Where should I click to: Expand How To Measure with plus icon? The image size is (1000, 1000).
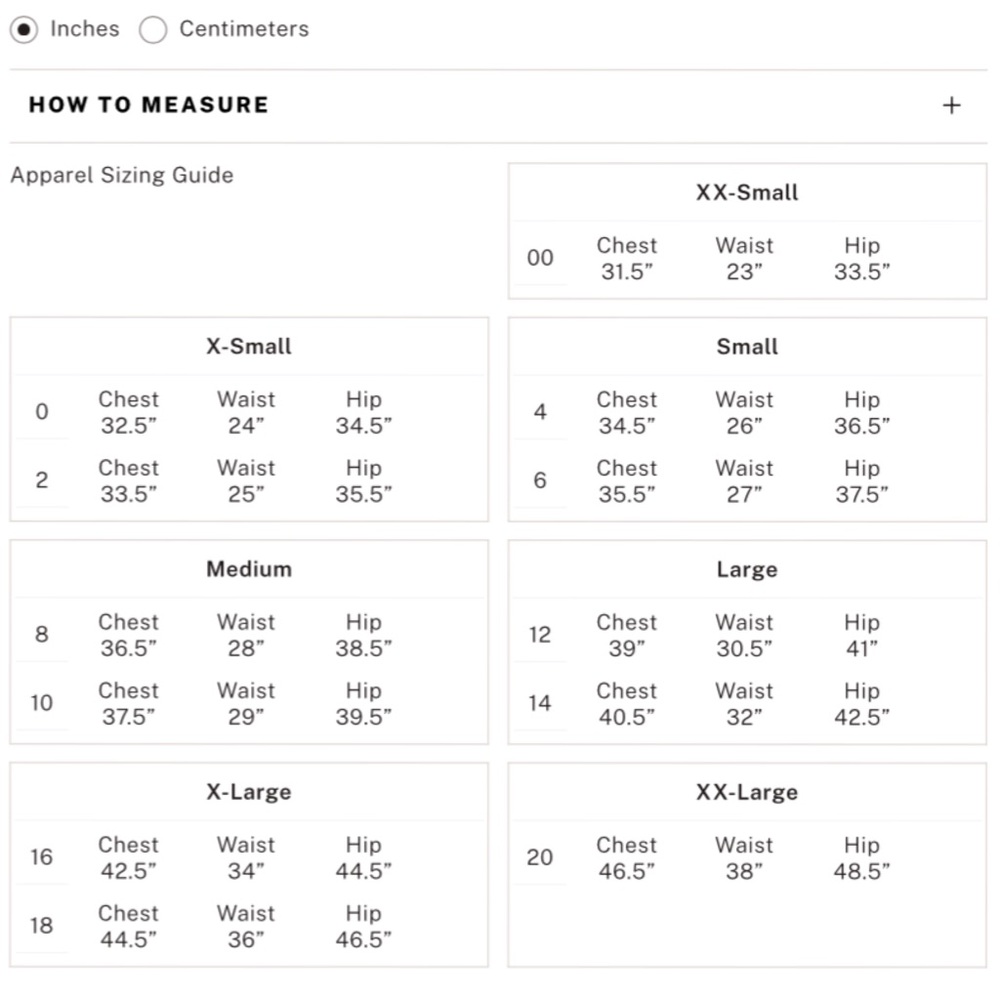click(x=952, y=105)
